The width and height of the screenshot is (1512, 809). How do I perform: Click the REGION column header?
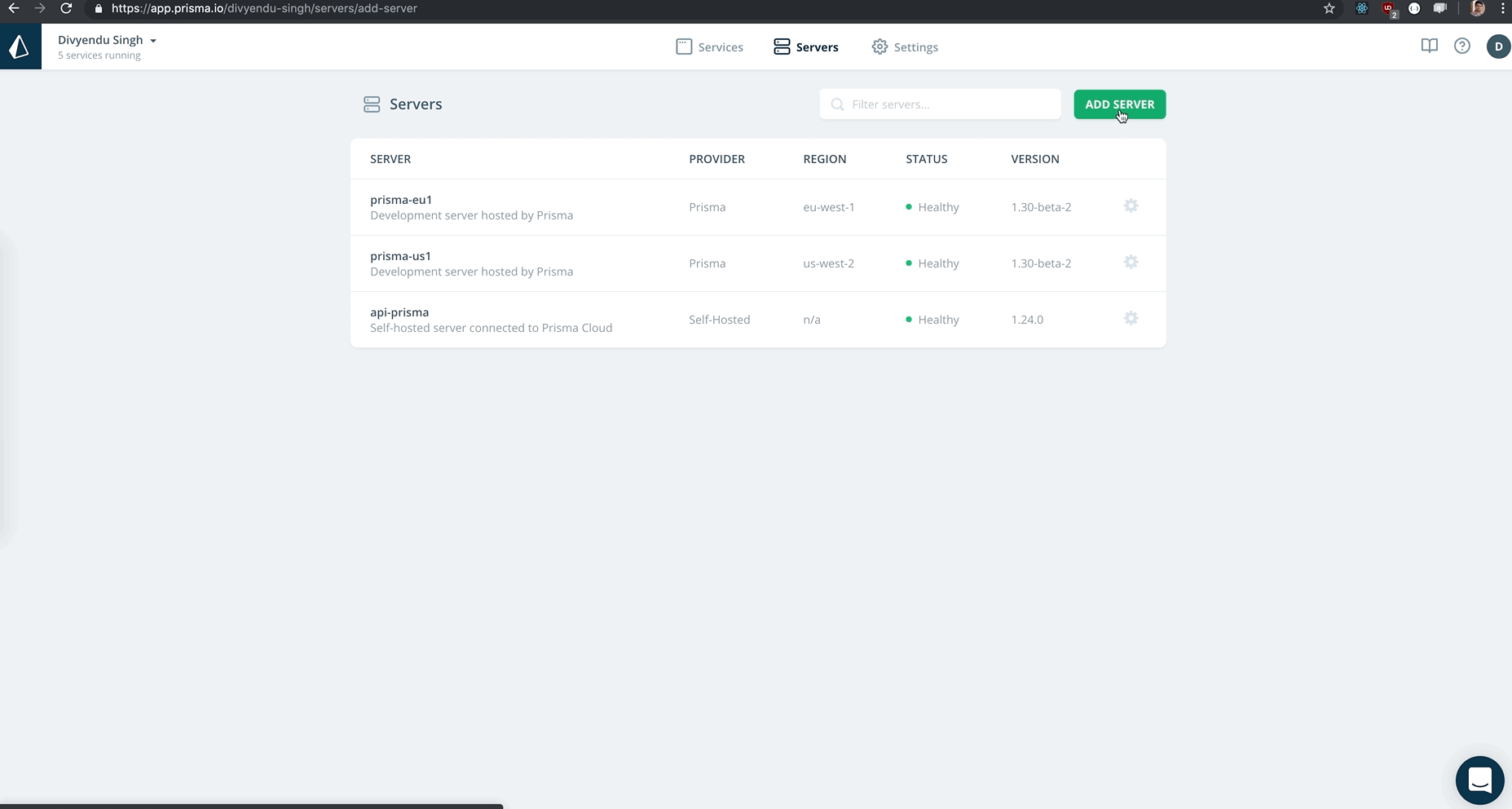tap(824, 159)
